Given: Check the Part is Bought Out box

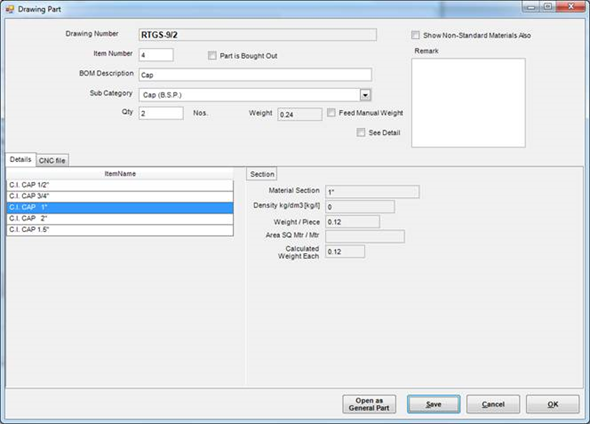Looking at the screenshot, I should point(212,56).
